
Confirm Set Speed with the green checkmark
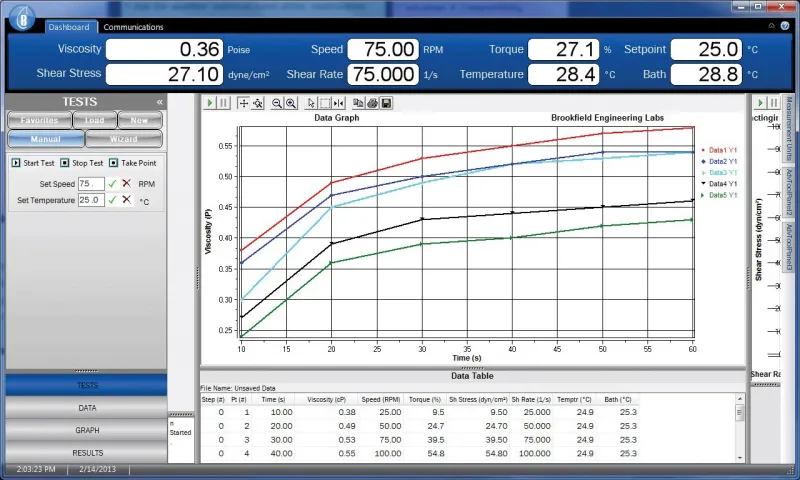[113, 184]
